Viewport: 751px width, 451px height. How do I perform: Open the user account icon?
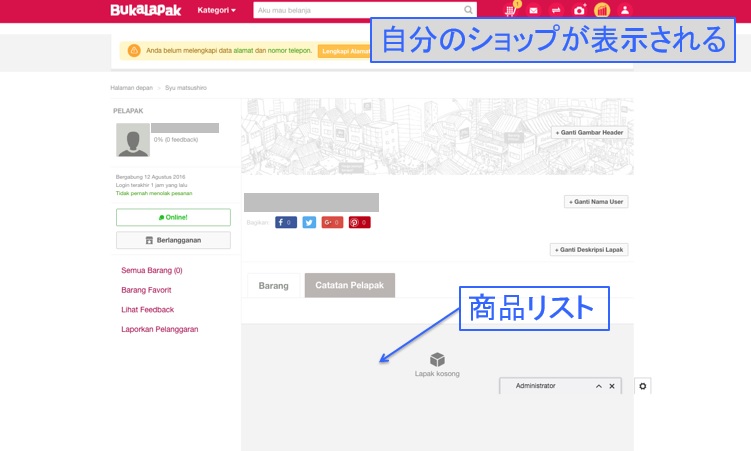coord(625,10)
